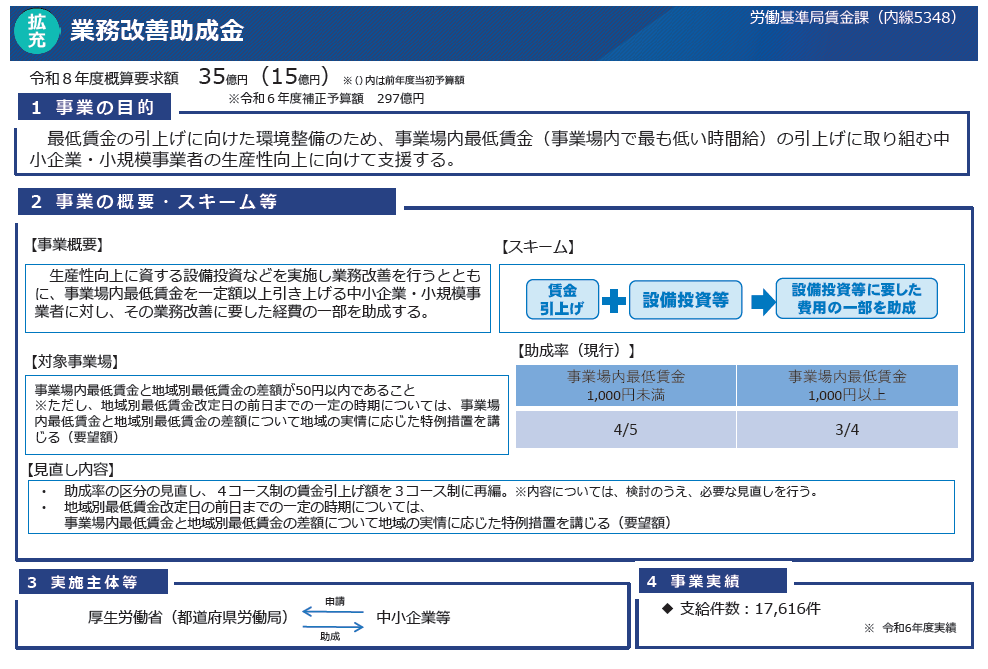Click the 業務改善助成金 title

pos(157,32)
